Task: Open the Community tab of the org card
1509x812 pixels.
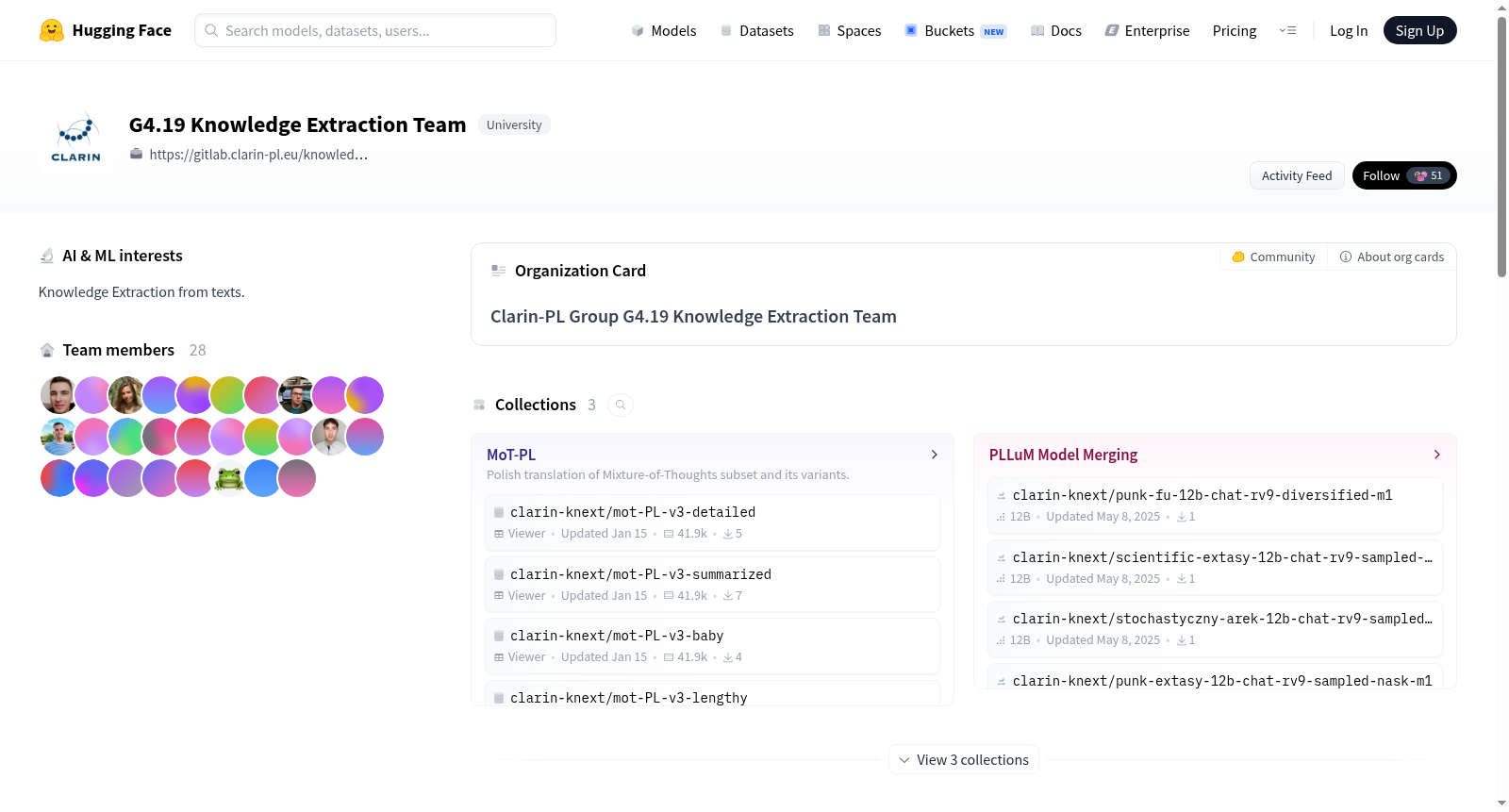Action: [1273, 257]
